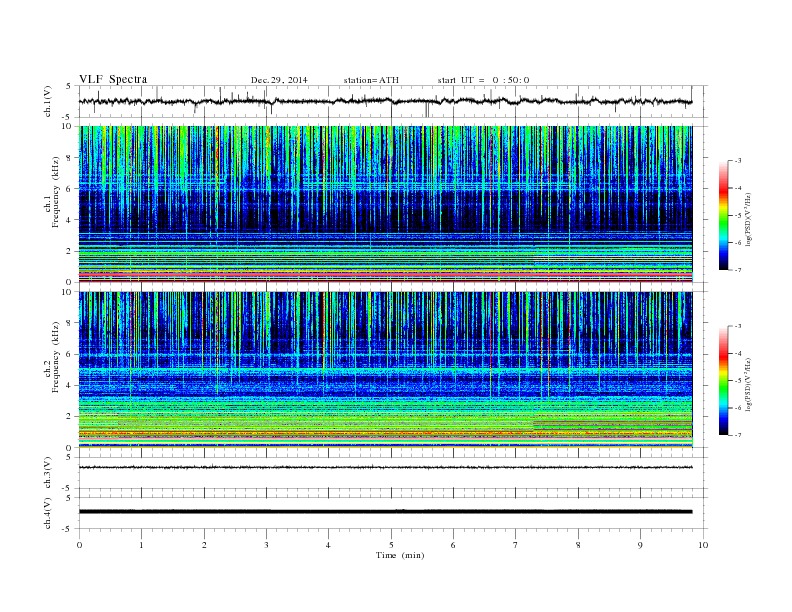Image resolution: width=792 pixels, height=612 pixels.
Task: Click the "VLF Spectra" plot title
Action: pyautogui.click(x=113, y=79)
